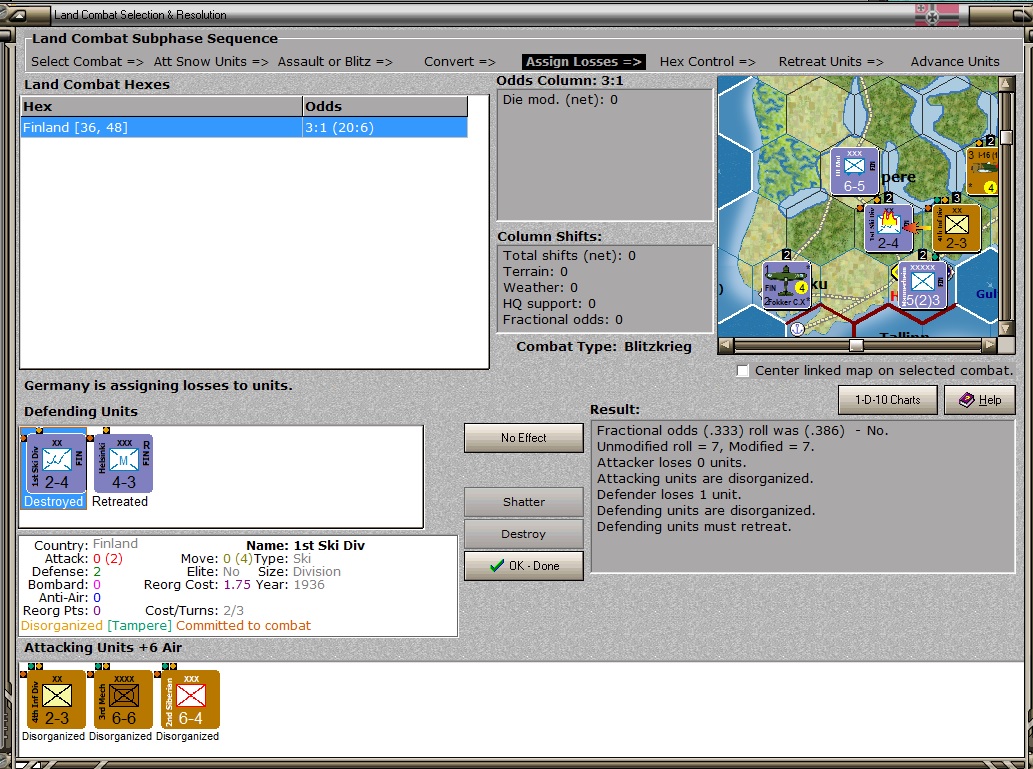1033x769 pixels.
Task: Click the Name: 1st Ski Div label
Action: click(x=305, y=546)
